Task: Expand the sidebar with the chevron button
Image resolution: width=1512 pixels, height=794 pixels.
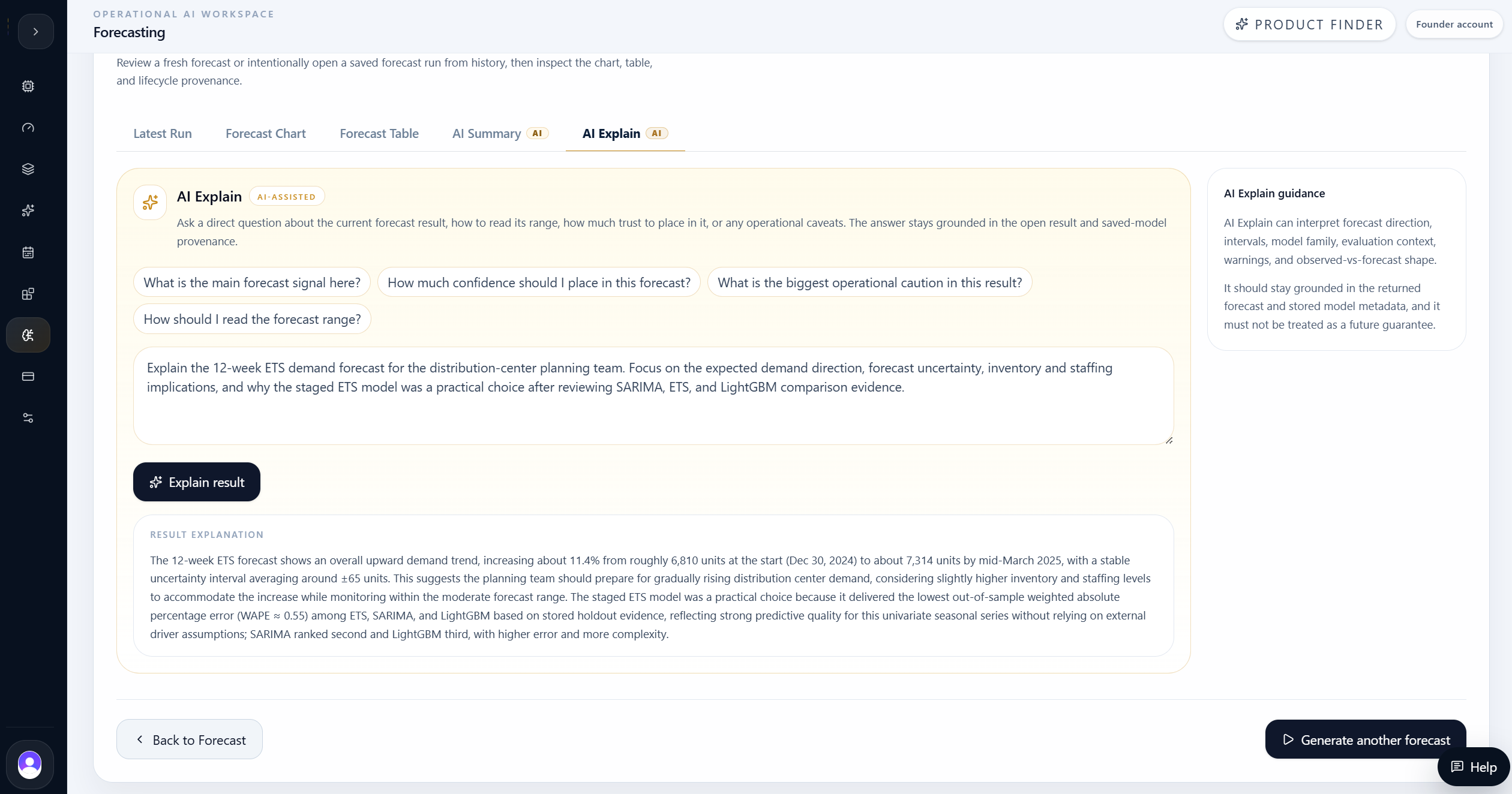Action: tap(35, 32)
